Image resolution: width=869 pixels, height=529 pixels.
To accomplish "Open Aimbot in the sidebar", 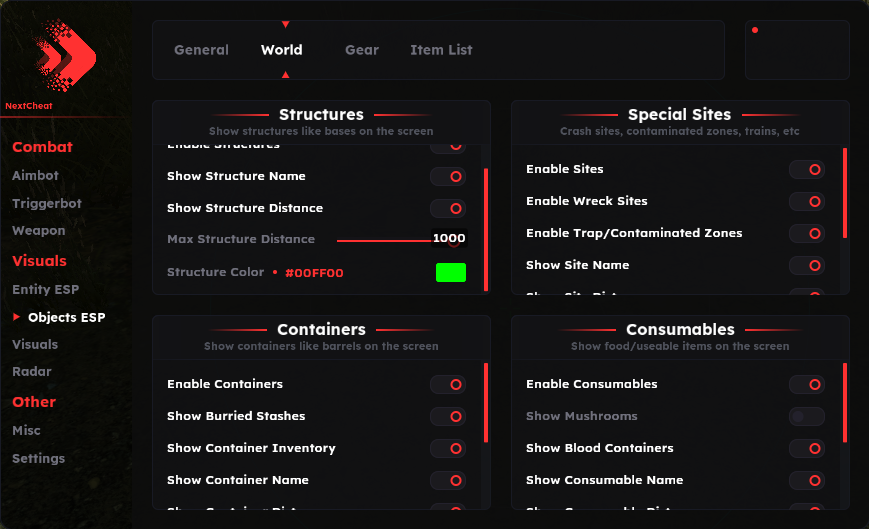I will click(35, 175).
